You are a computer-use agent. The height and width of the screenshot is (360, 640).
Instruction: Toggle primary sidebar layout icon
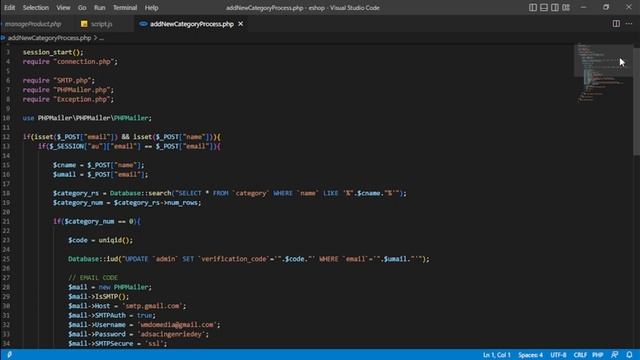[x=533, y=7]
